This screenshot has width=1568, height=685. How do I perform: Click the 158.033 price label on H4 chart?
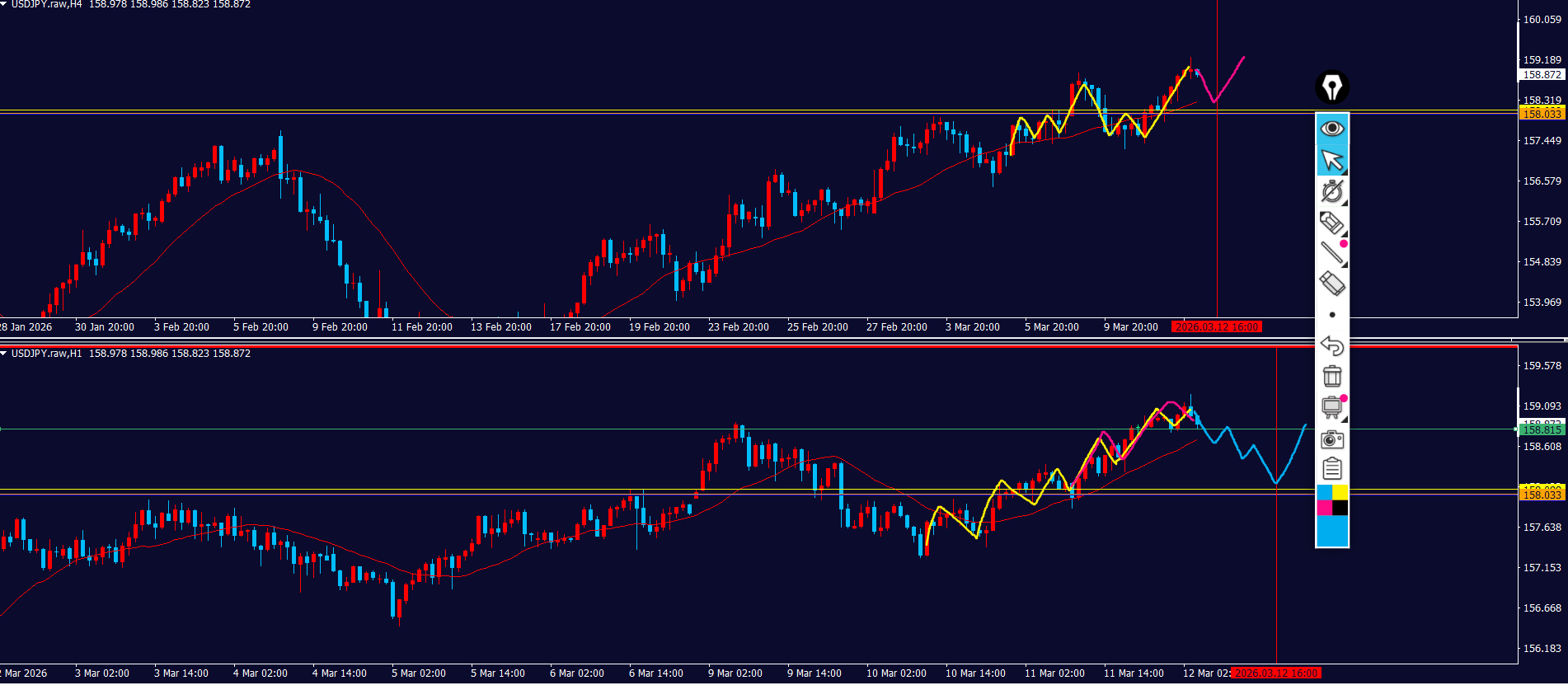point(1541,114)
